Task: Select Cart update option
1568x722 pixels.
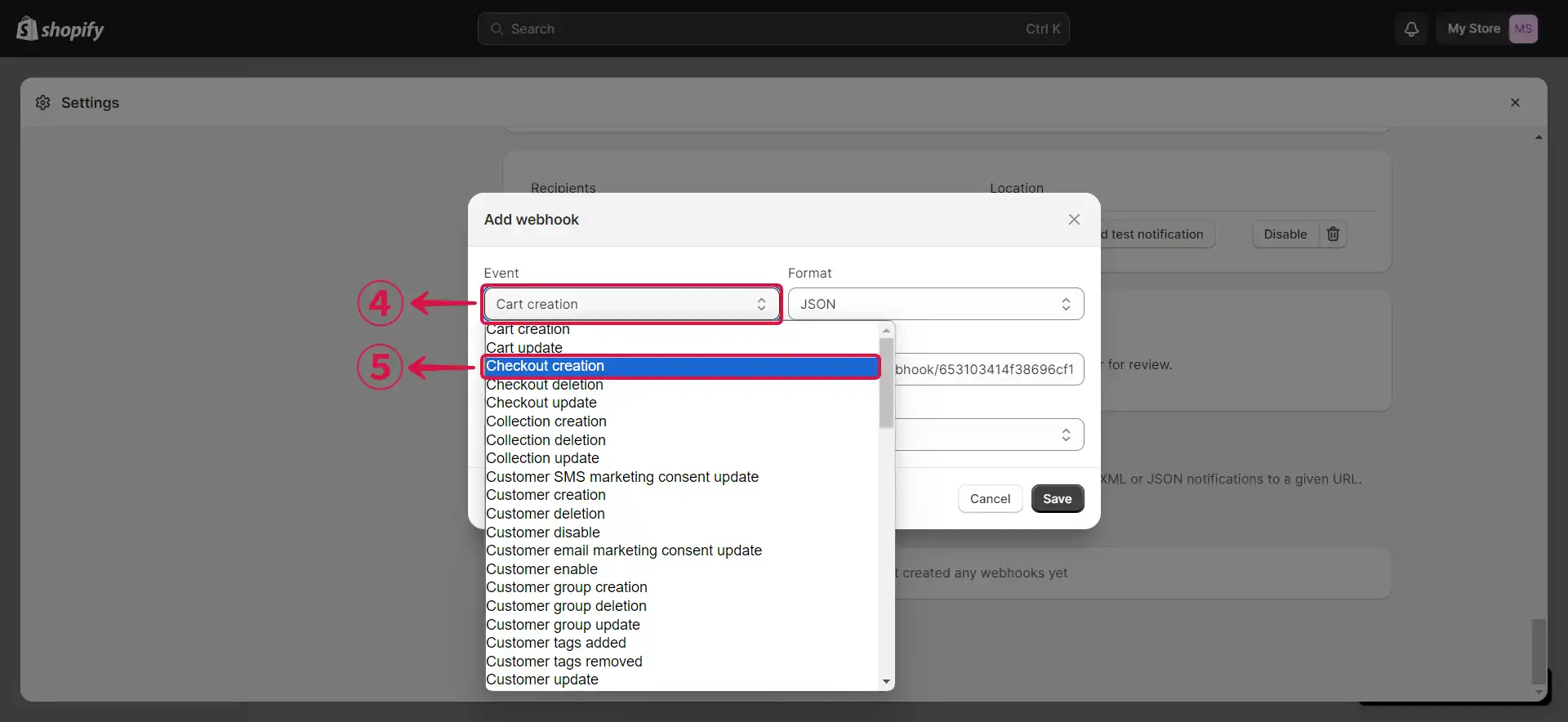Action: 682,347
